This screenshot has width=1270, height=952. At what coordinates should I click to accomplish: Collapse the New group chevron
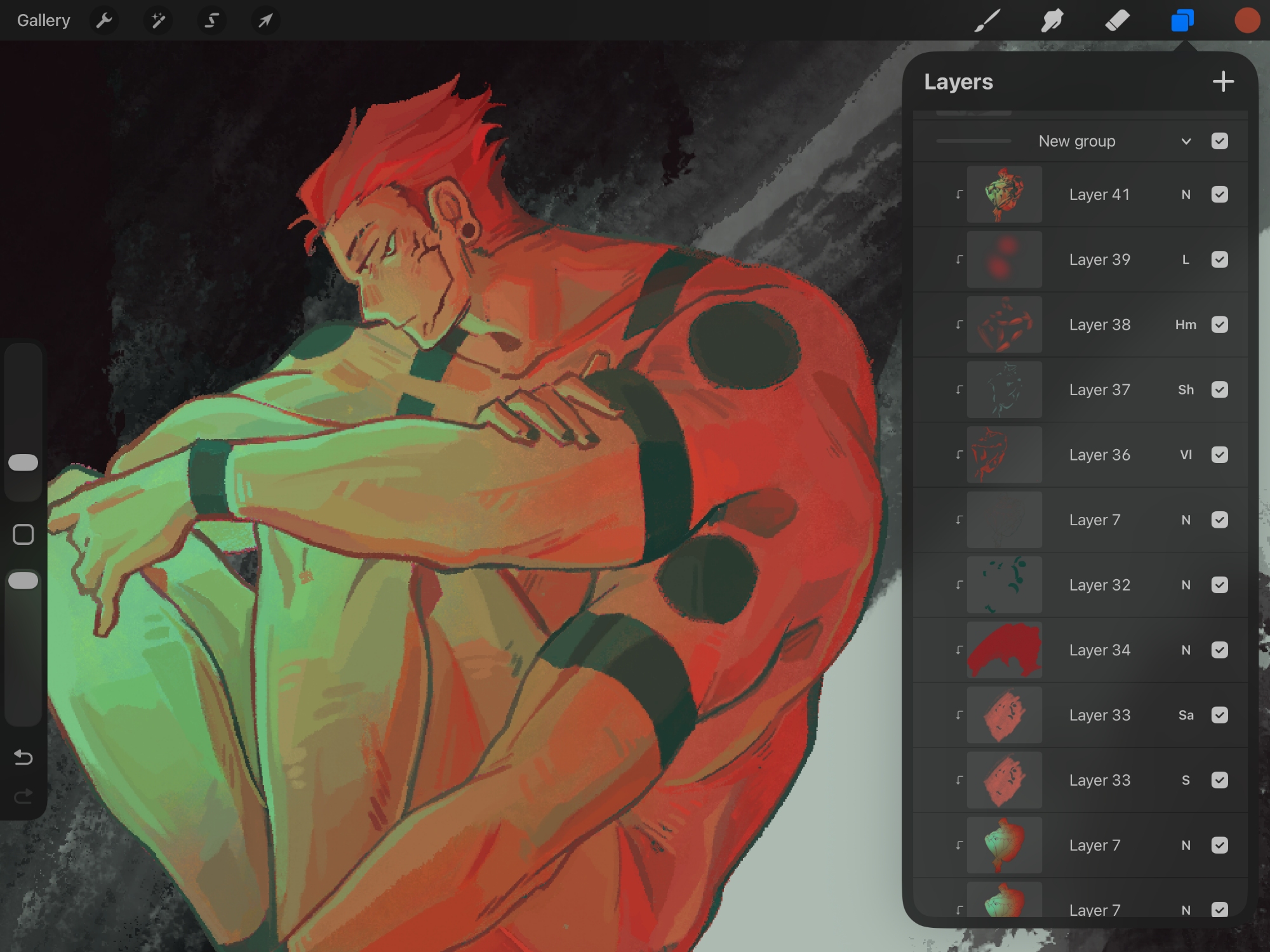coord(1186,141)
